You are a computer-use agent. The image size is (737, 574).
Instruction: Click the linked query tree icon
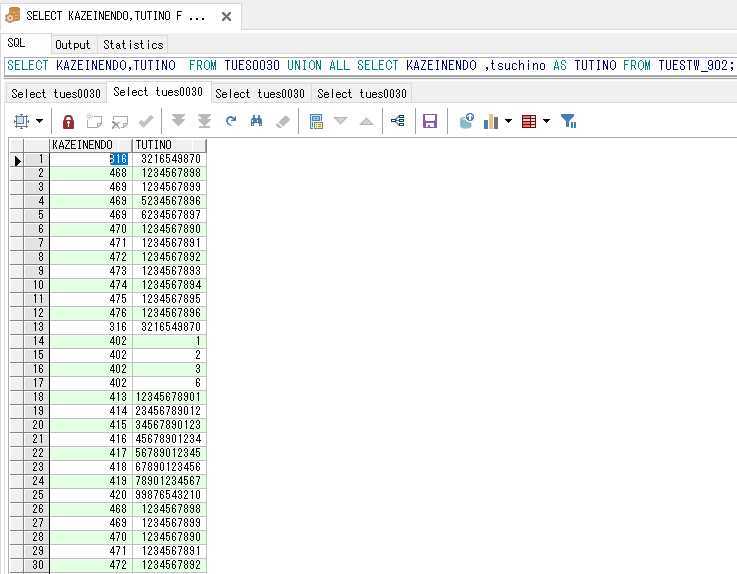click(398, 121)
